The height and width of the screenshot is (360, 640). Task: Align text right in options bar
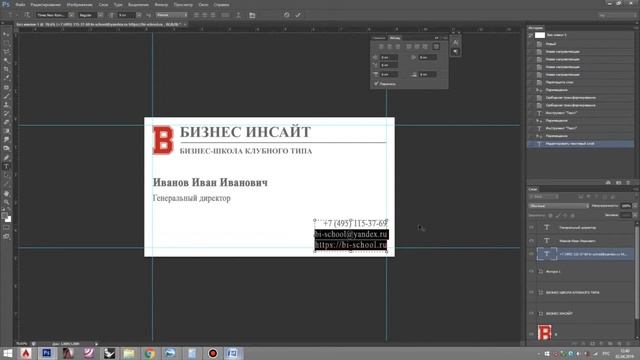point(213,15)
